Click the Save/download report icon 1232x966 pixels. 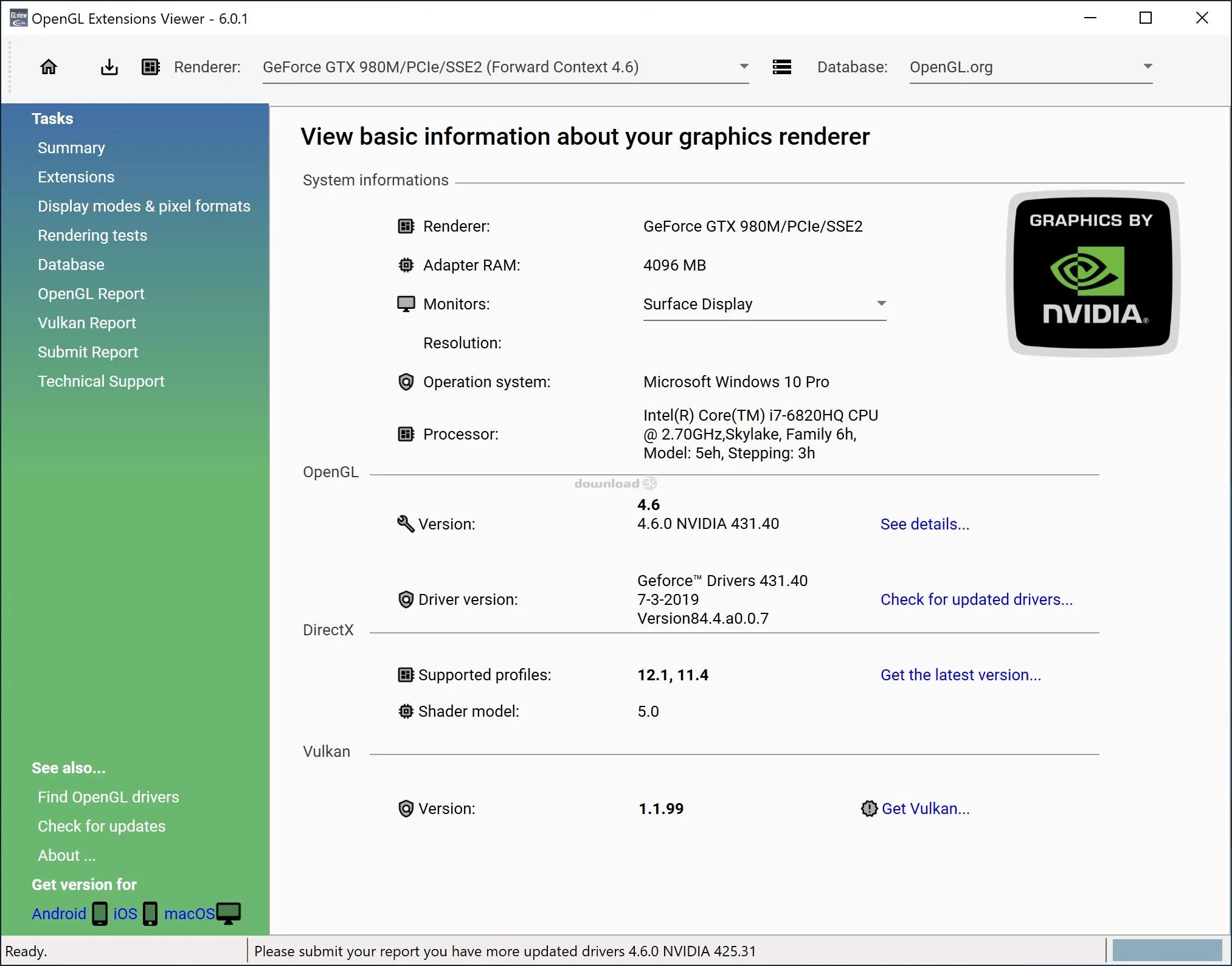[x=109, y=67]
